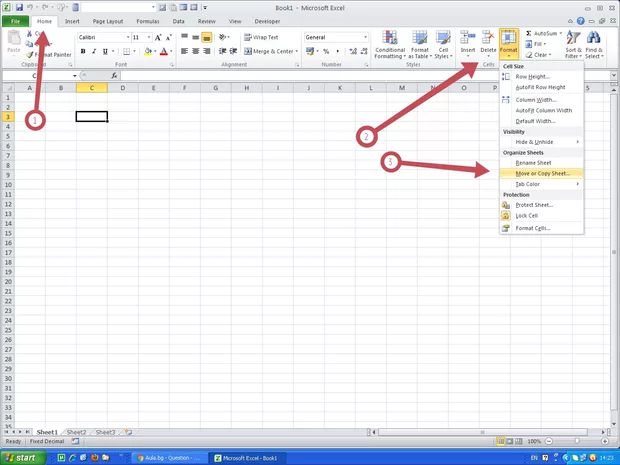
Task: Click the Save icon in Quick Access
Action: 19,7
